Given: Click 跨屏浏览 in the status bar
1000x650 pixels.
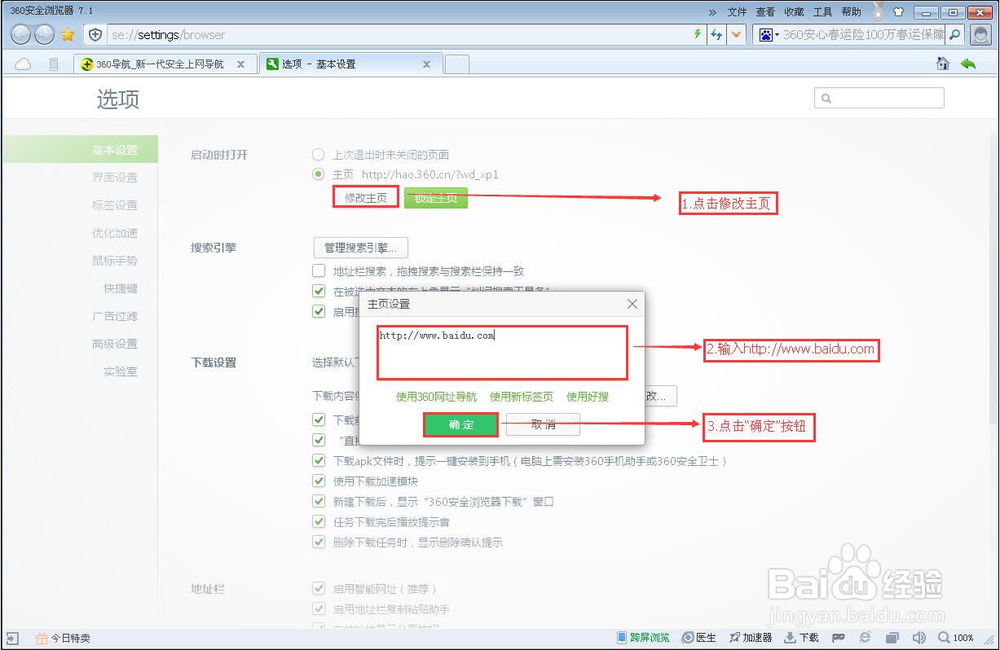Looking at the screenshot, I should coord(643,637).
